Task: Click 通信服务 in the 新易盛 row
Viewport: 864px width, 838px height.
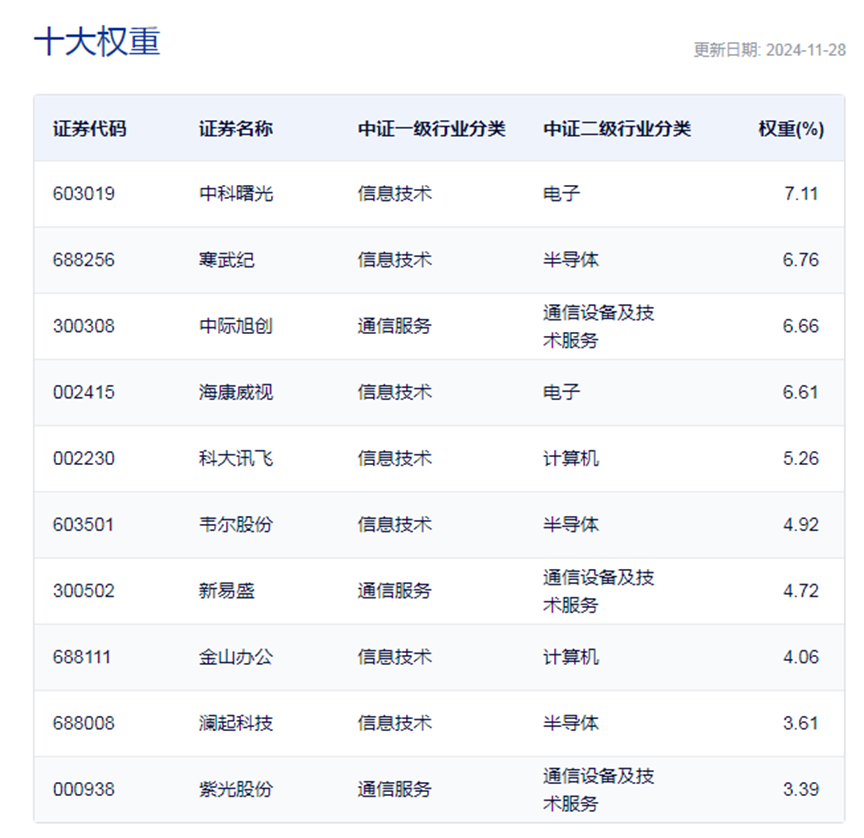Action: pyautogui.click(x=395, y=591)
